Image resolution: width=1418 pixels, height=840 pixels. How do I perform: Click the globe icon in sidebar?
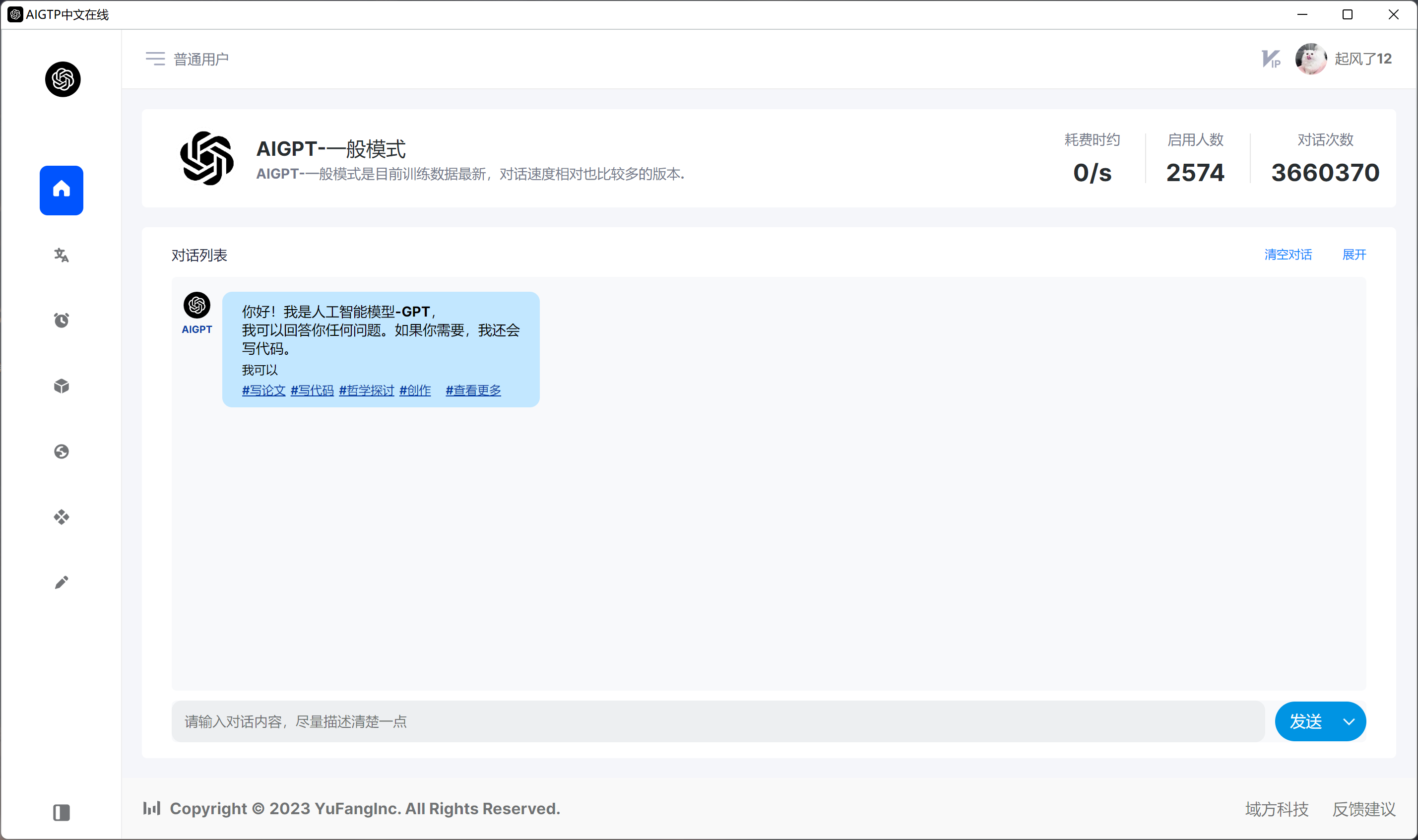click(61, 451)
